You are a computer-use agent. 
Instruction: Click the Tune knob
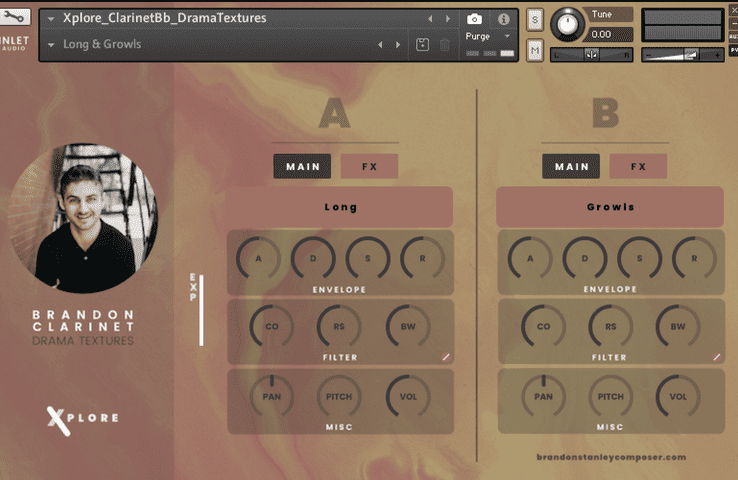coord(569,23)
